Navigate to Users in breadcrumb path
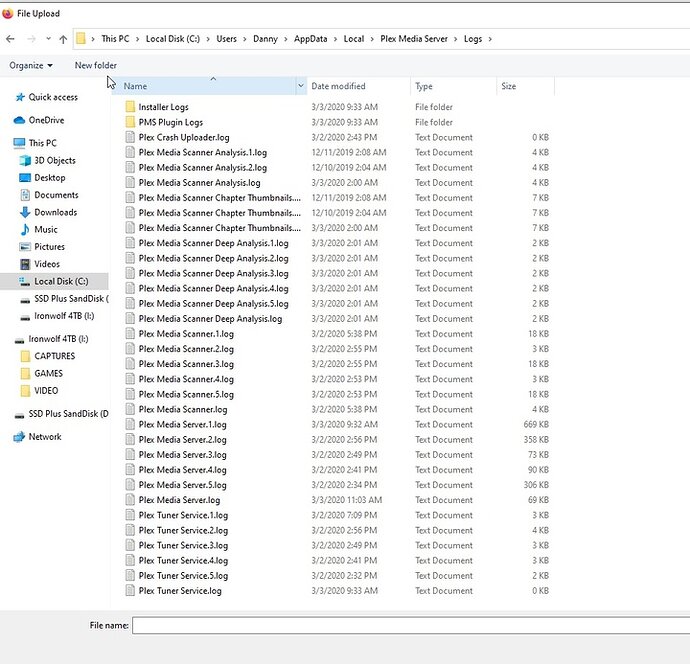This screenshot has width=690, height=664. click(x=226, y=39)
